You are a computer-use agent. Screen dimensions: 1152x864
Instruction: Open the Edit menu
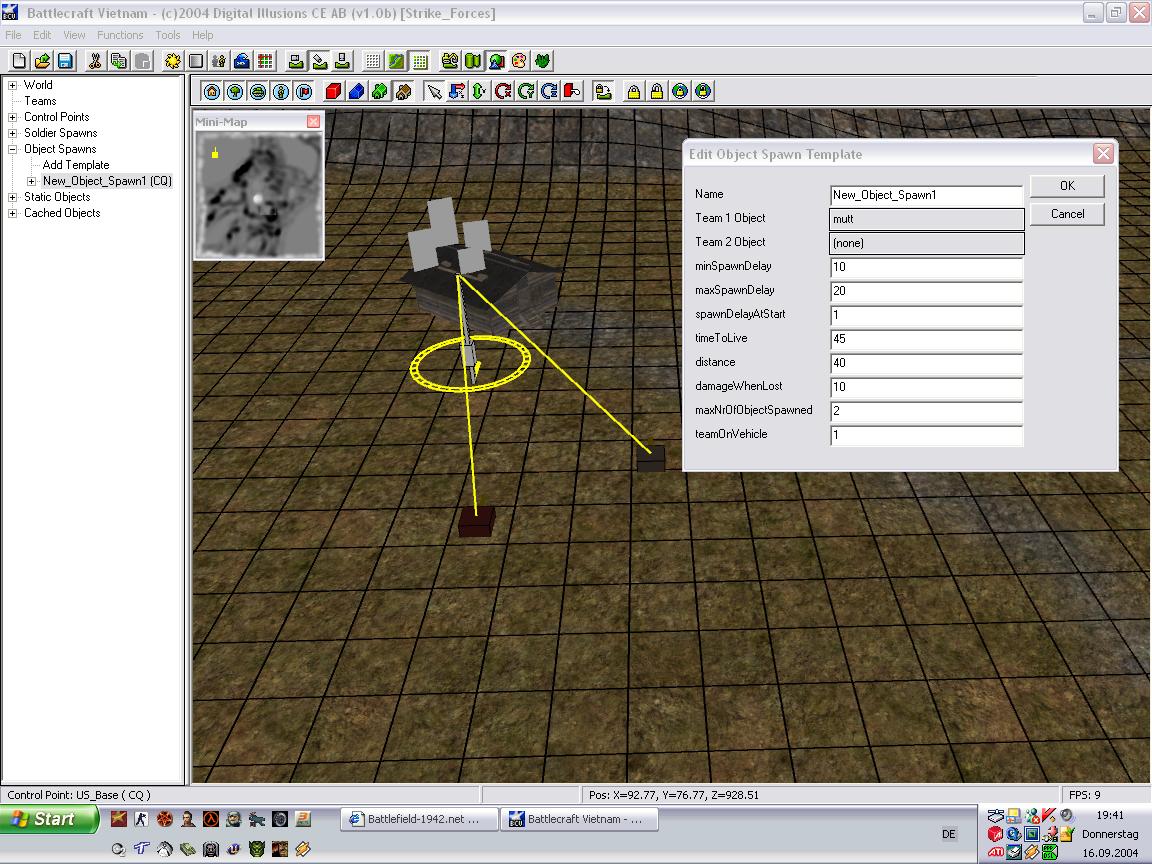click(x=42, y=35)
